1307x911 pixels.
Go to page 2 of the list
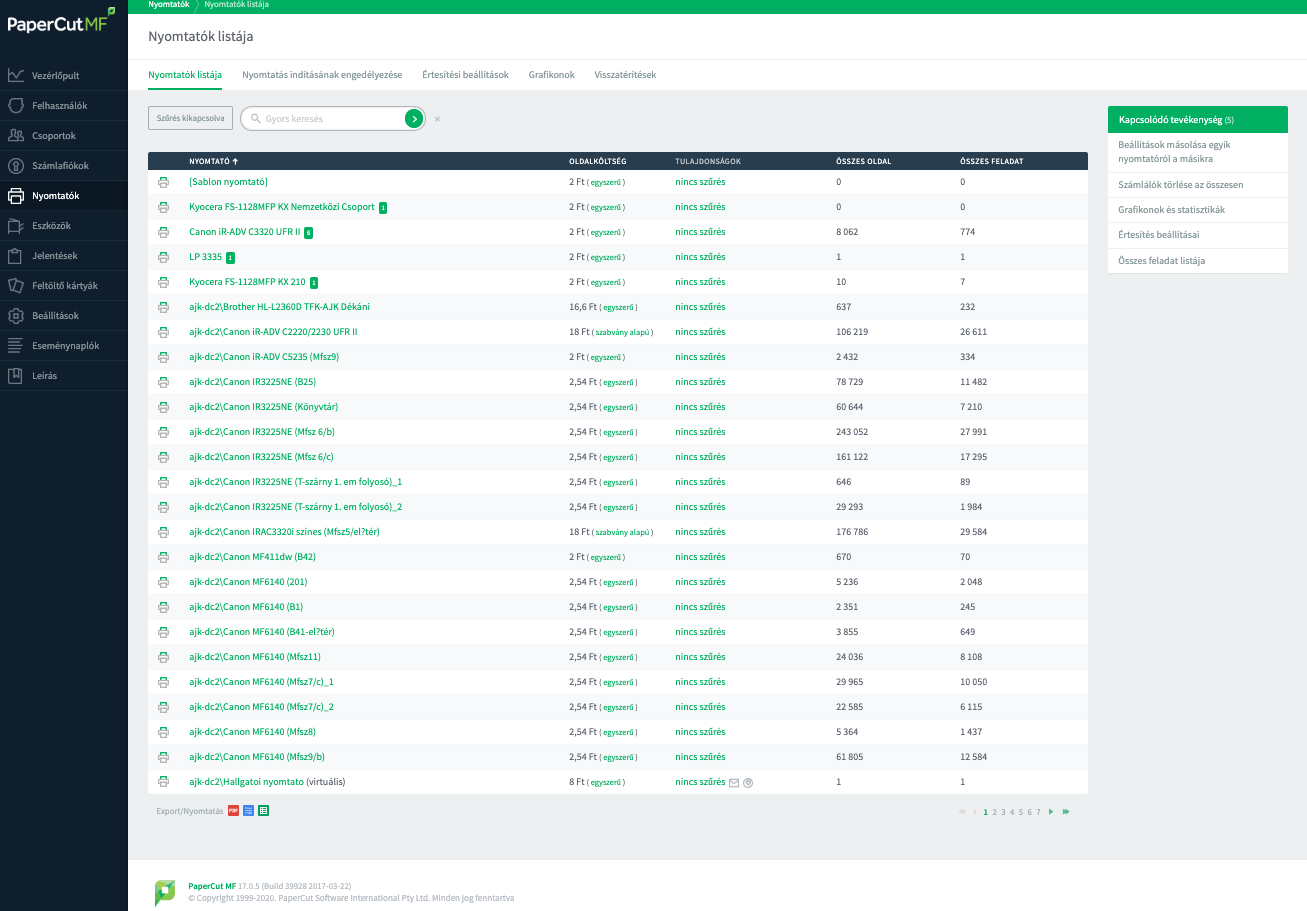tap(994, 812)
